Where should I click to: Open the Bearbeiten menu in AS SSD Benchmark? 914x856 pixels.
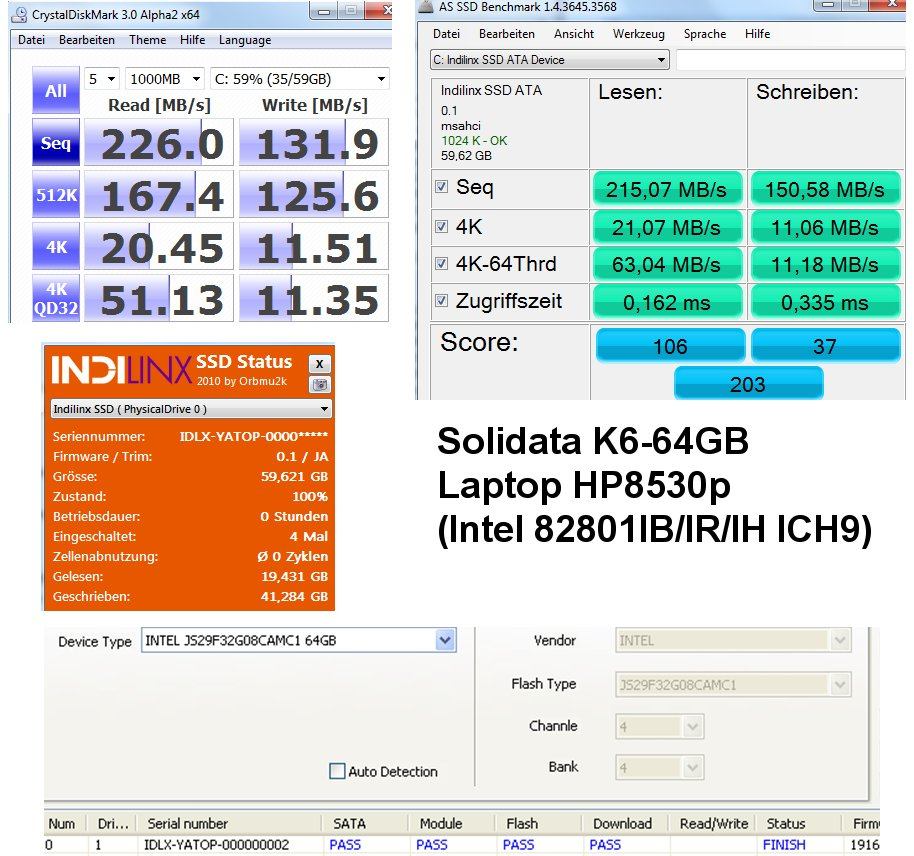pos(507,34)
